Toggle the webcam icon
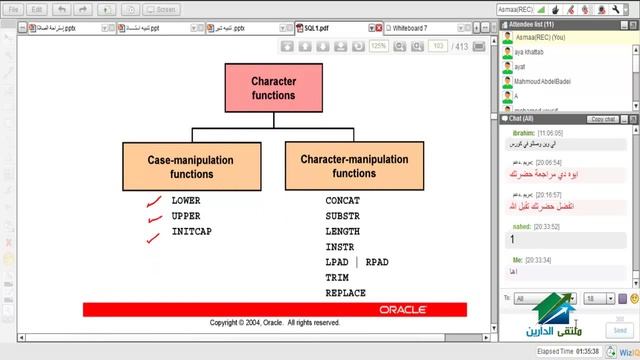 (601, 9)
